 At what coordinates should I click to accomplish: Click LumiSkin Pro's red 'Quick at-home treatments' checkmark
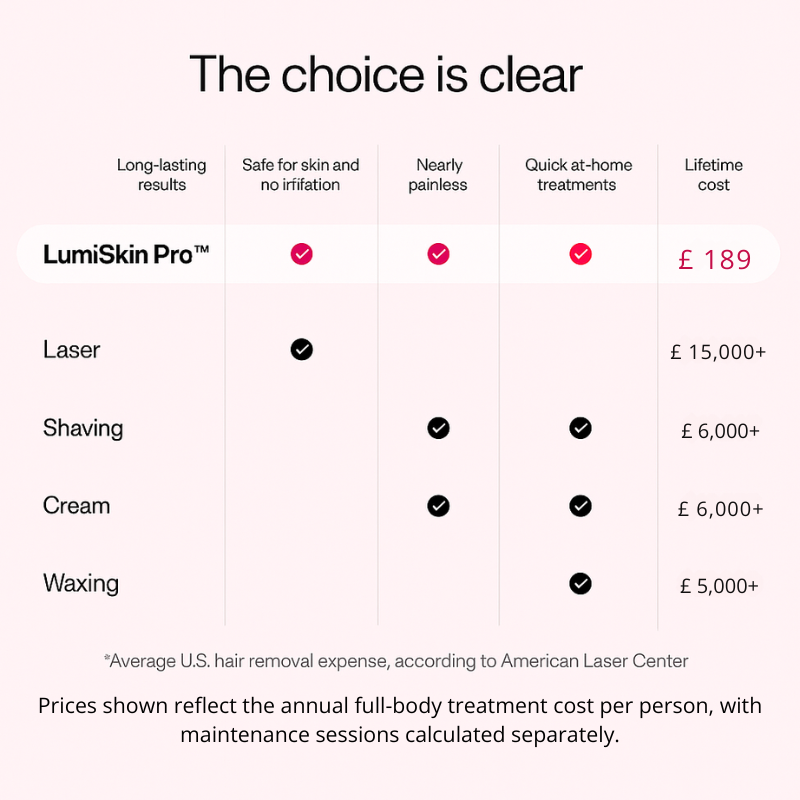[x=580, y=254]
